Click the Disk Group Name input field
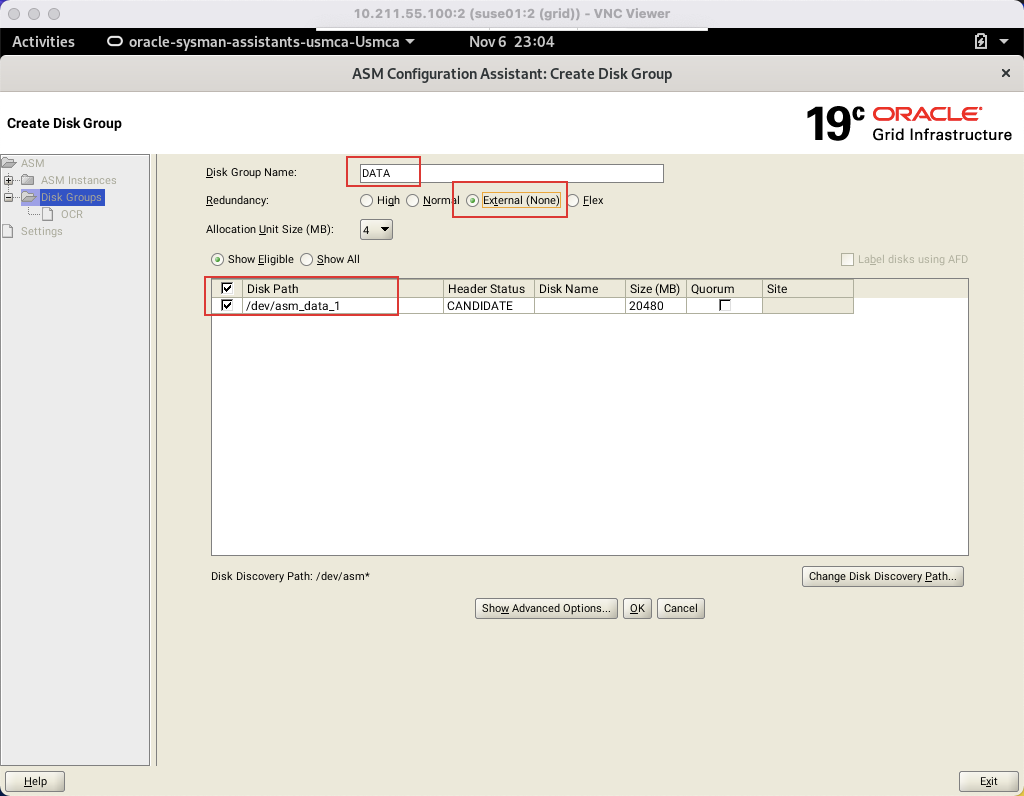The height and width of the screenshot is (796, 1024). point(511,173)
